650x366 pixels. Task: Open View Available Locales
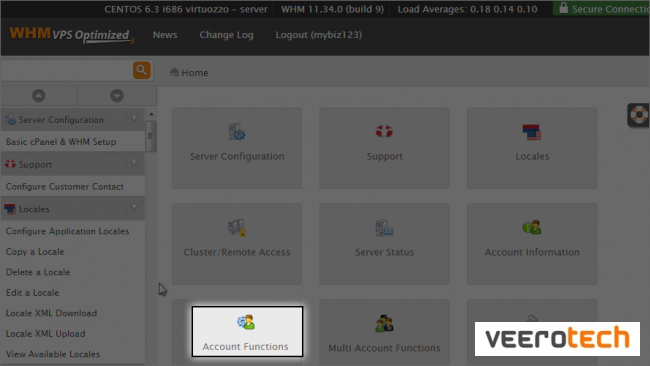[53, 354]
